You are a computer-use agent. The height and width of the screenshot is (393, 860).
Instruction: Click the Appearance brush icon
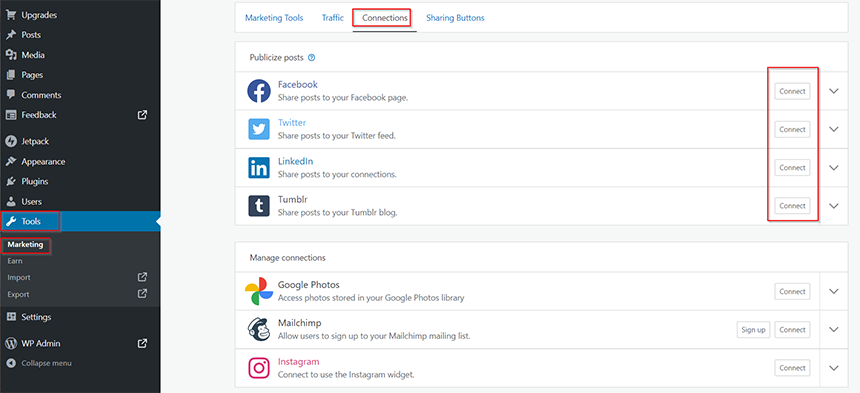(10, 162)
